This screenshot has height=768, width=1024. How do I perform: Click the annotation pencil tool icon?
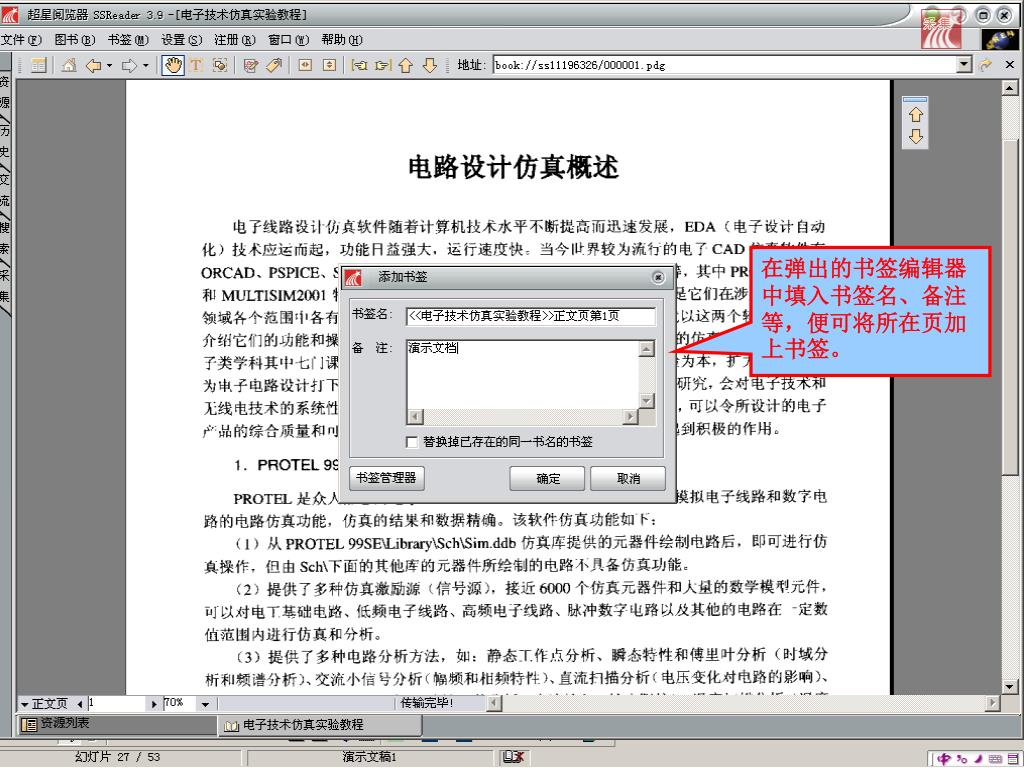pos(250,65)
